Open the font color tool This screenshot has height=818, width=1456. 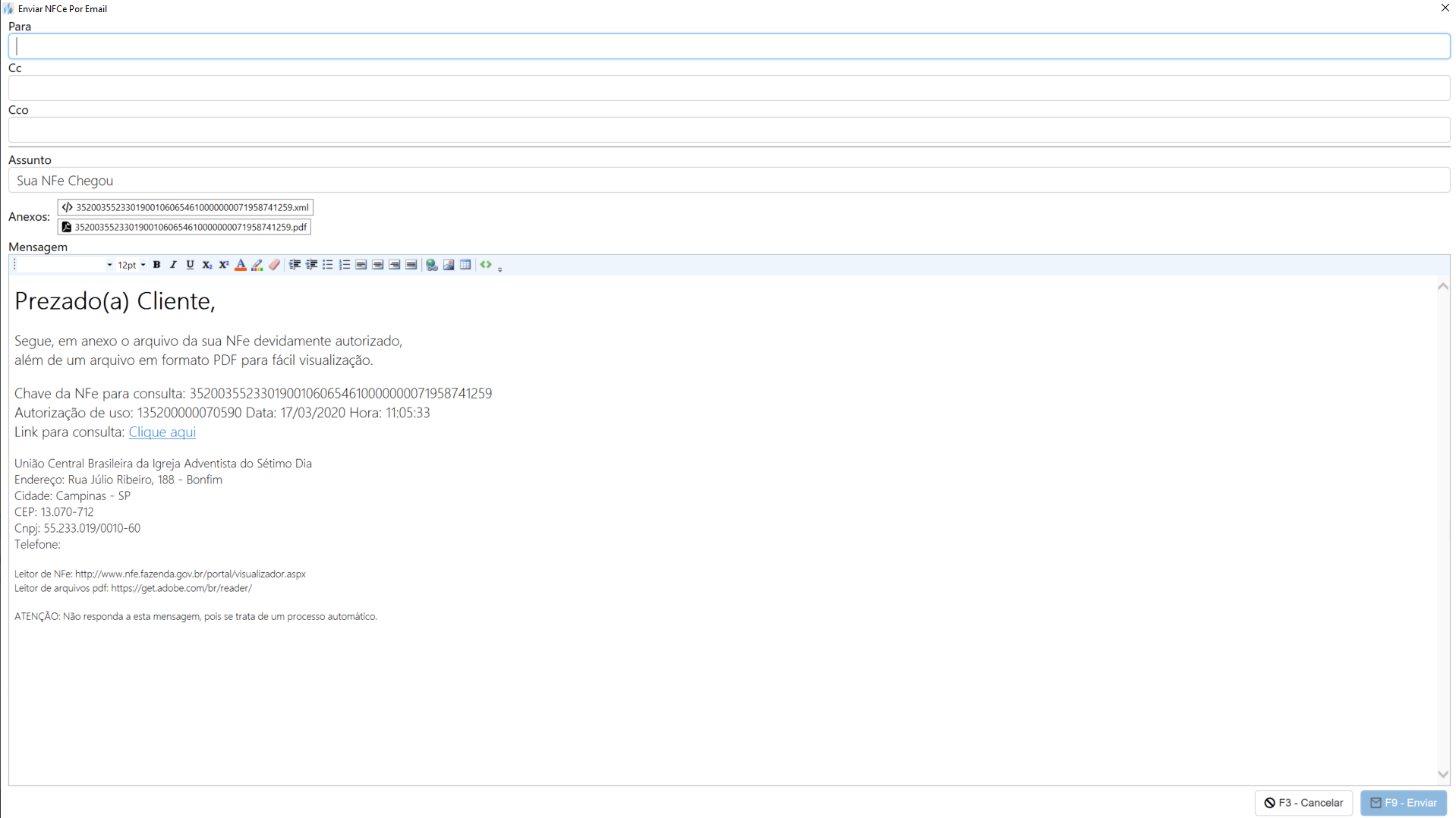(x=241, y=265)
